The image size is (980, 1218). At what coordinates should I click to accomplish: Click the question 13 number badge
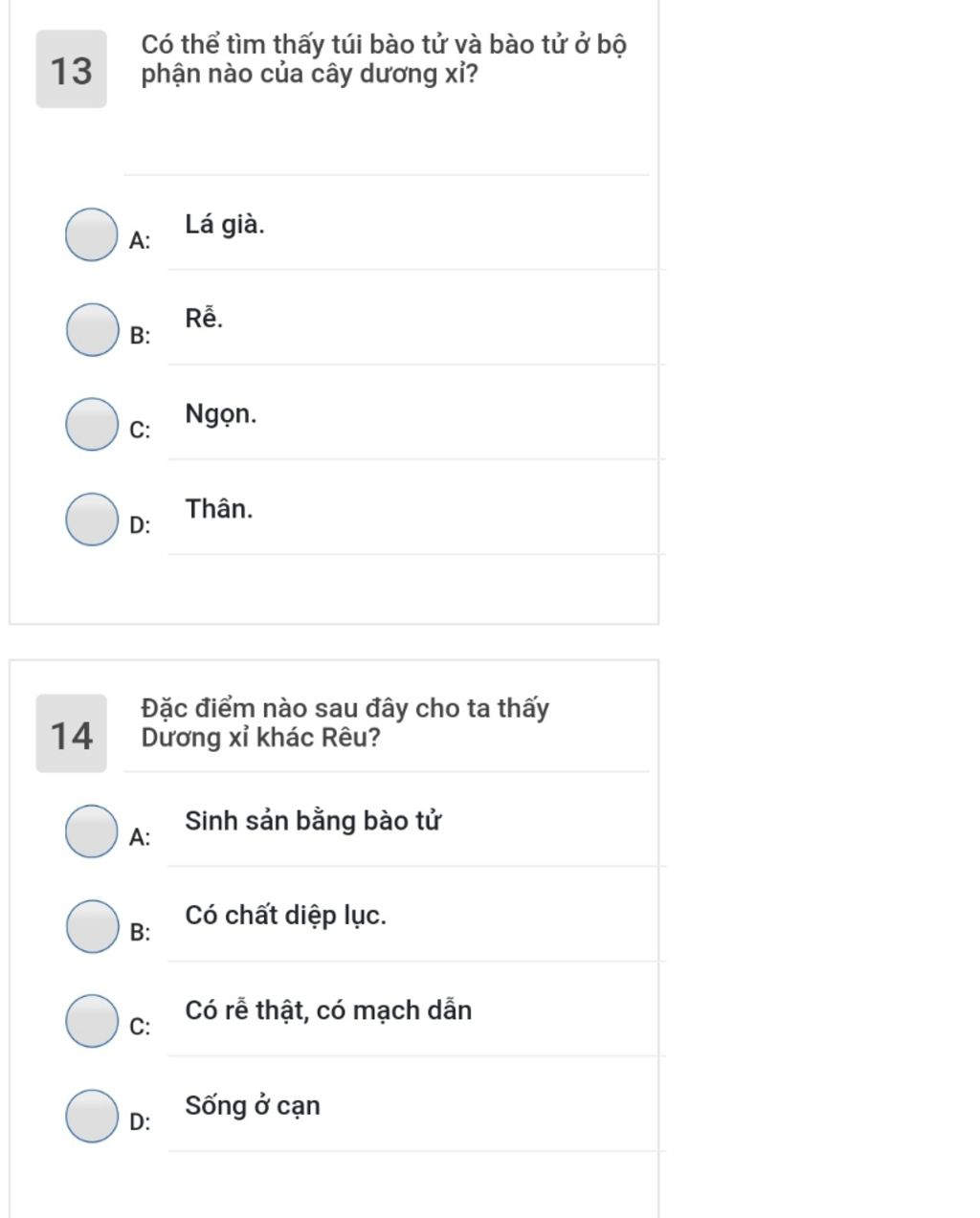(72, 70)
